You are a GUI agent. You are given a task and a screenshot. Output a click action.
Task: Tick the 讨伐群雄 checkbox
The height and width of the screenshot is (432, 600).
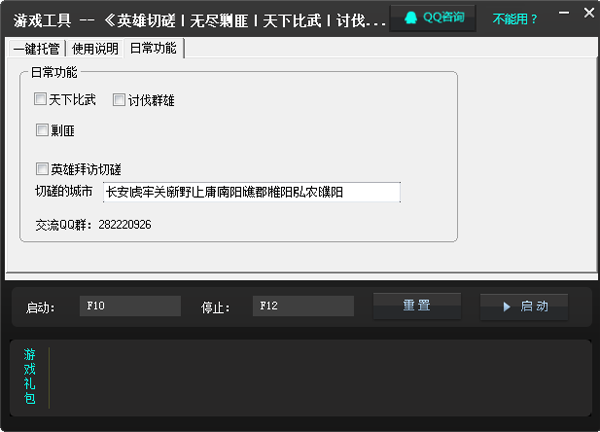pos(119,99)
